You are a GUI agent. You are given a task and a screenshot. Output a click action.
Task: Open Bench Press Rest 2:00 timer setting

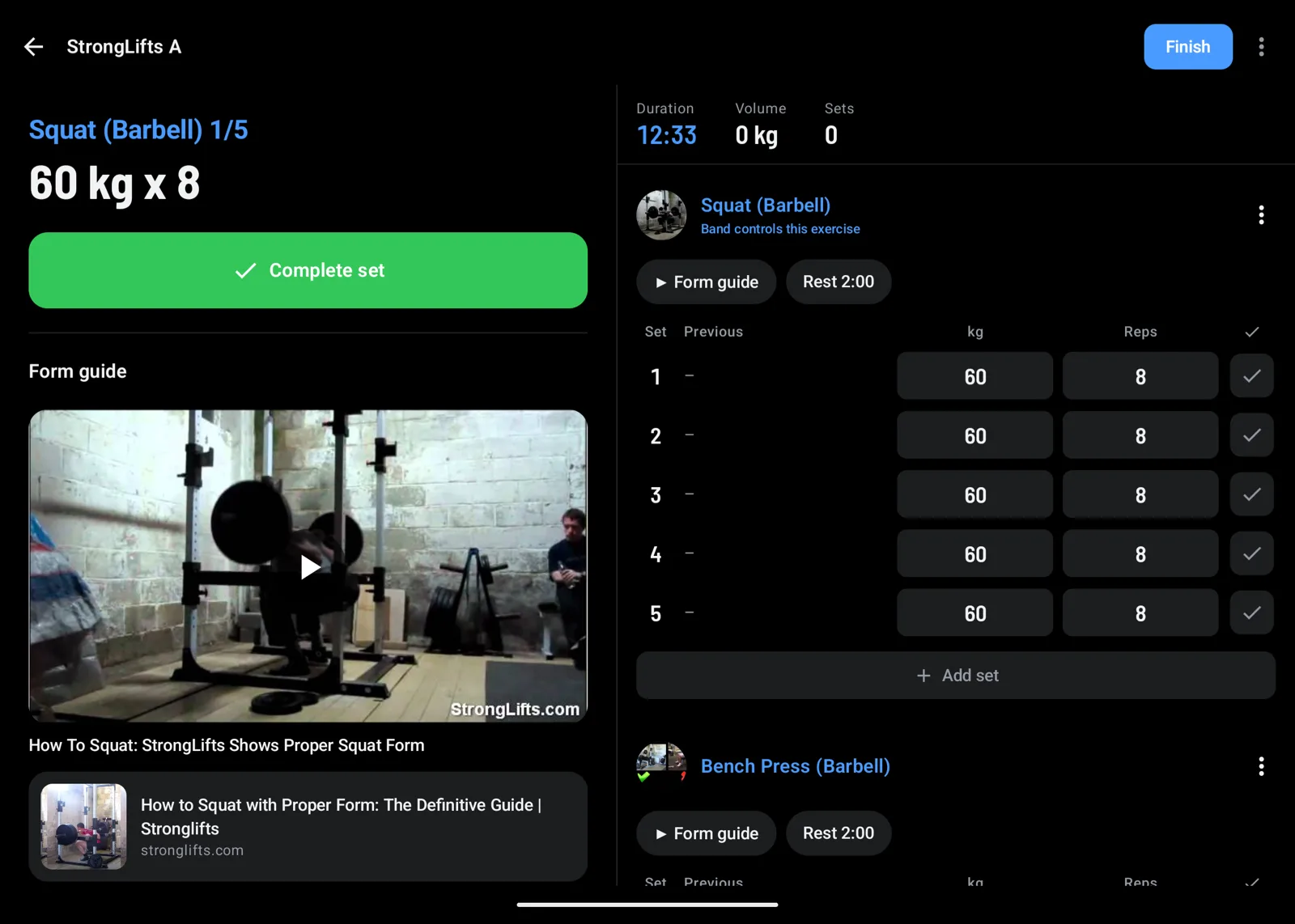(839, 833)
